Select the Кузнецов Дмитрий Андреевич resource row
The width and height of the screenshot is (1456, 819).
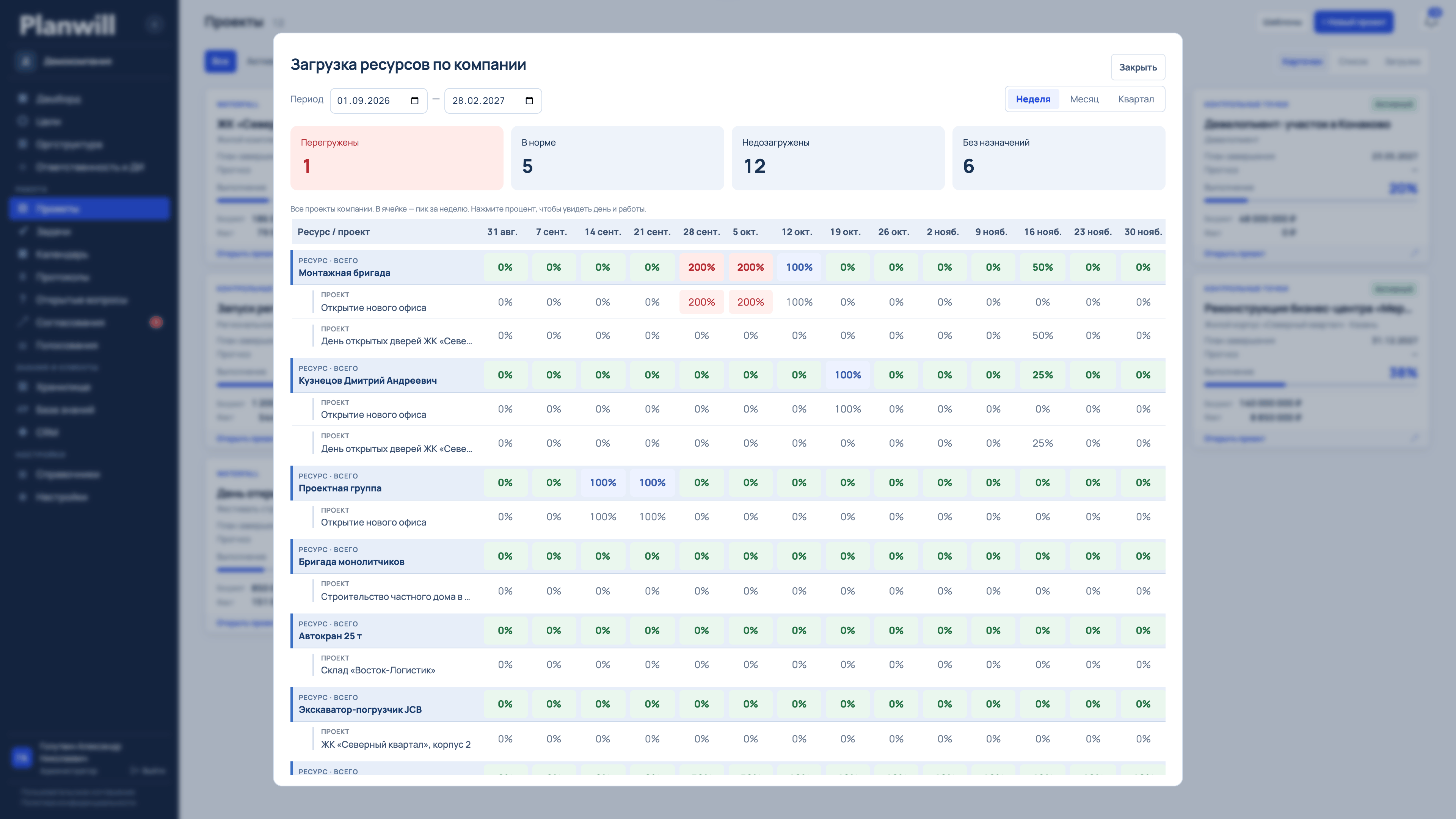[728, 375]
